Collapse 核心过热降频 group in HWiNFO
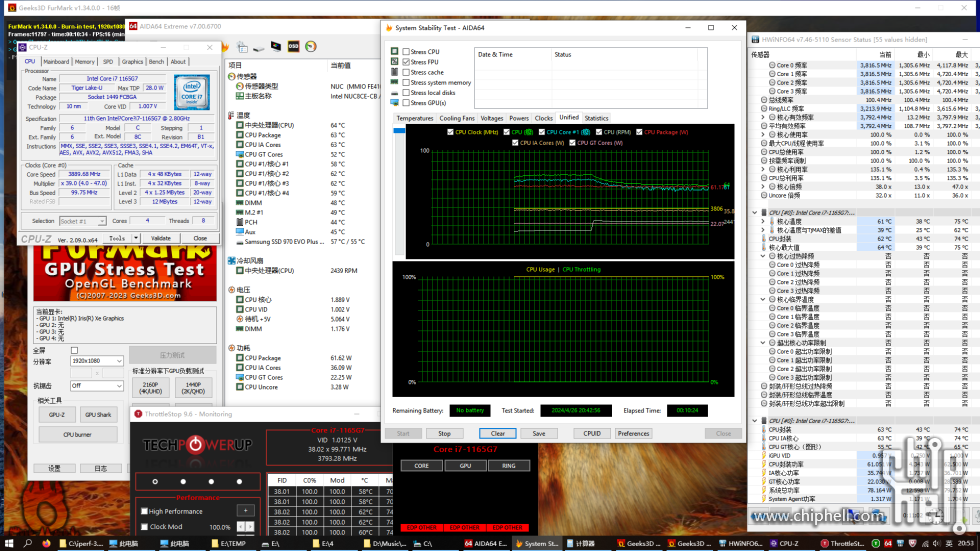The width and height of the screenshot is (980, 551). [763, 256]
